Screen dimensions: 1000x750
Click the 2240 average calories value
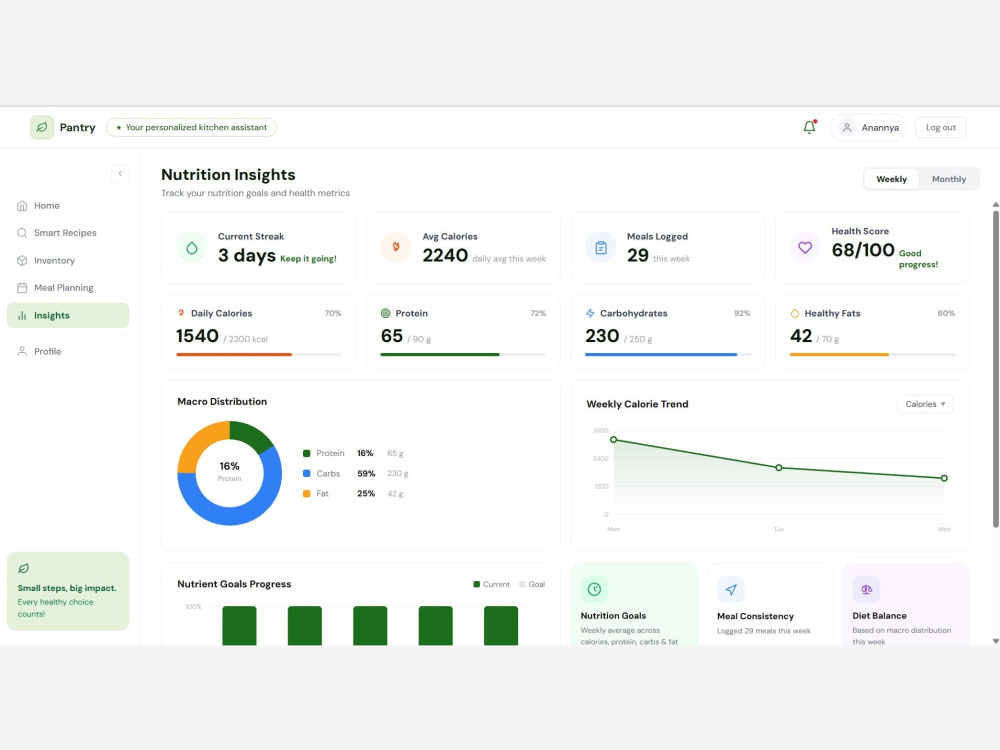point(445,255)
